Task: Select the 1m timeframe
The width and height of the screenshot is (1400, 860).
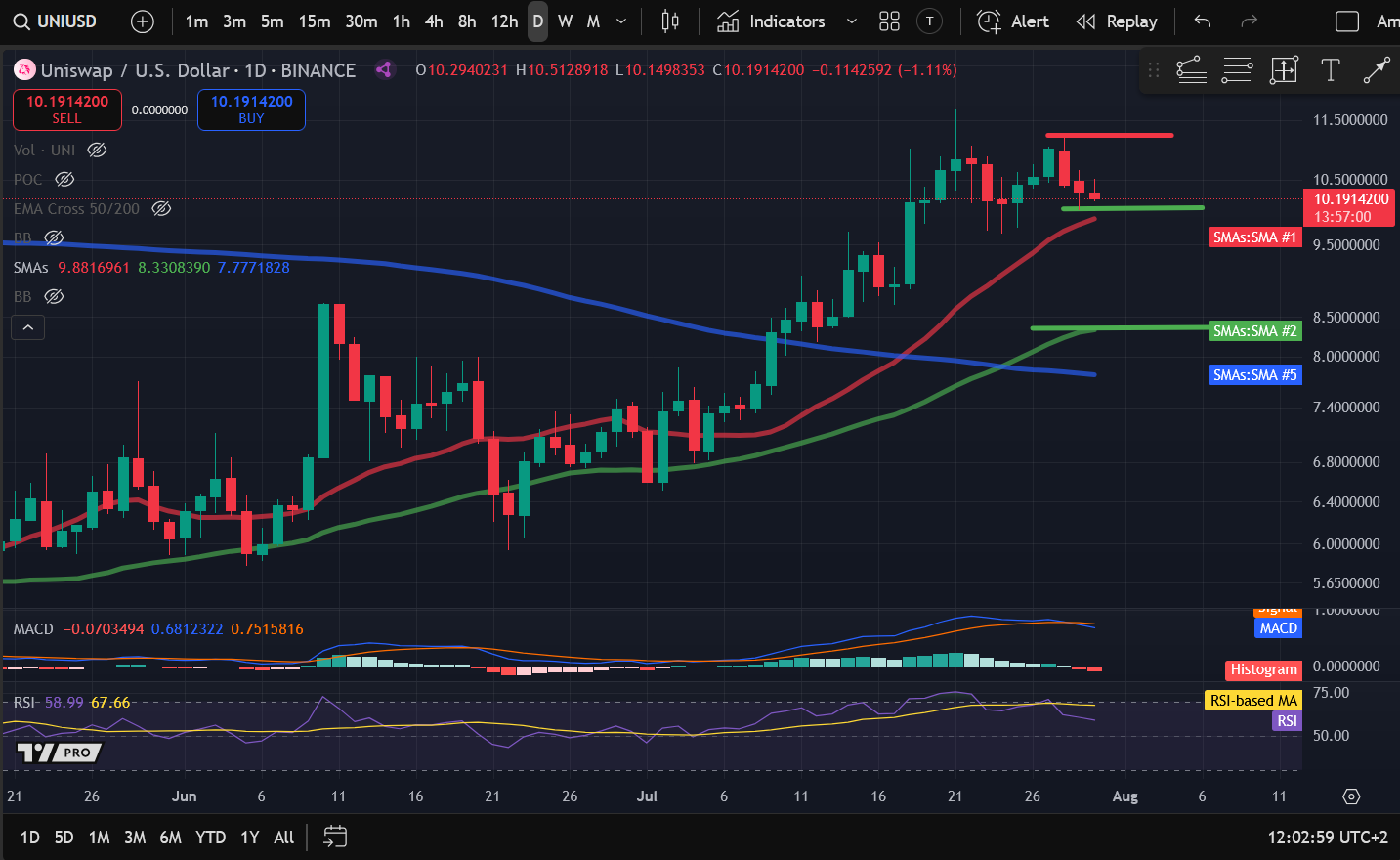Action: 196,21
